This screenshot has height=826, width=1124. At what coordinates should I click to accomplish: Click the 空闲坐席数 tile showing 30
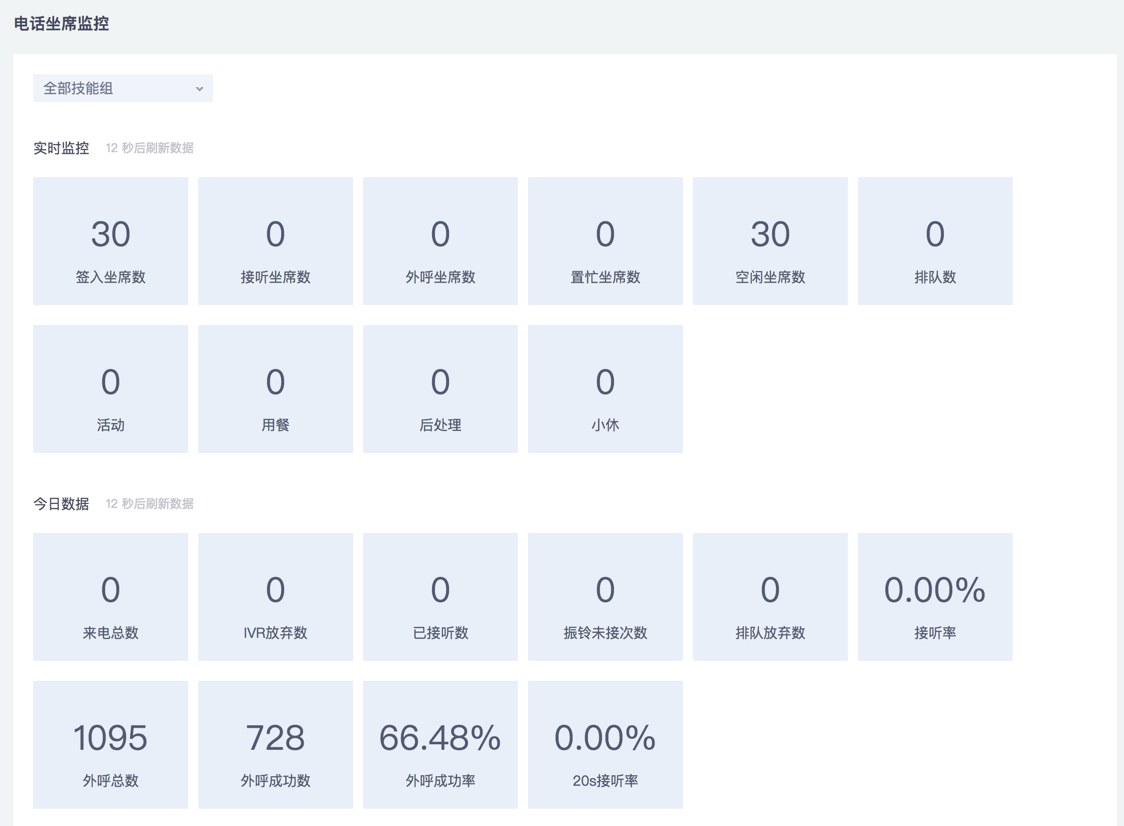pos(770,241)
